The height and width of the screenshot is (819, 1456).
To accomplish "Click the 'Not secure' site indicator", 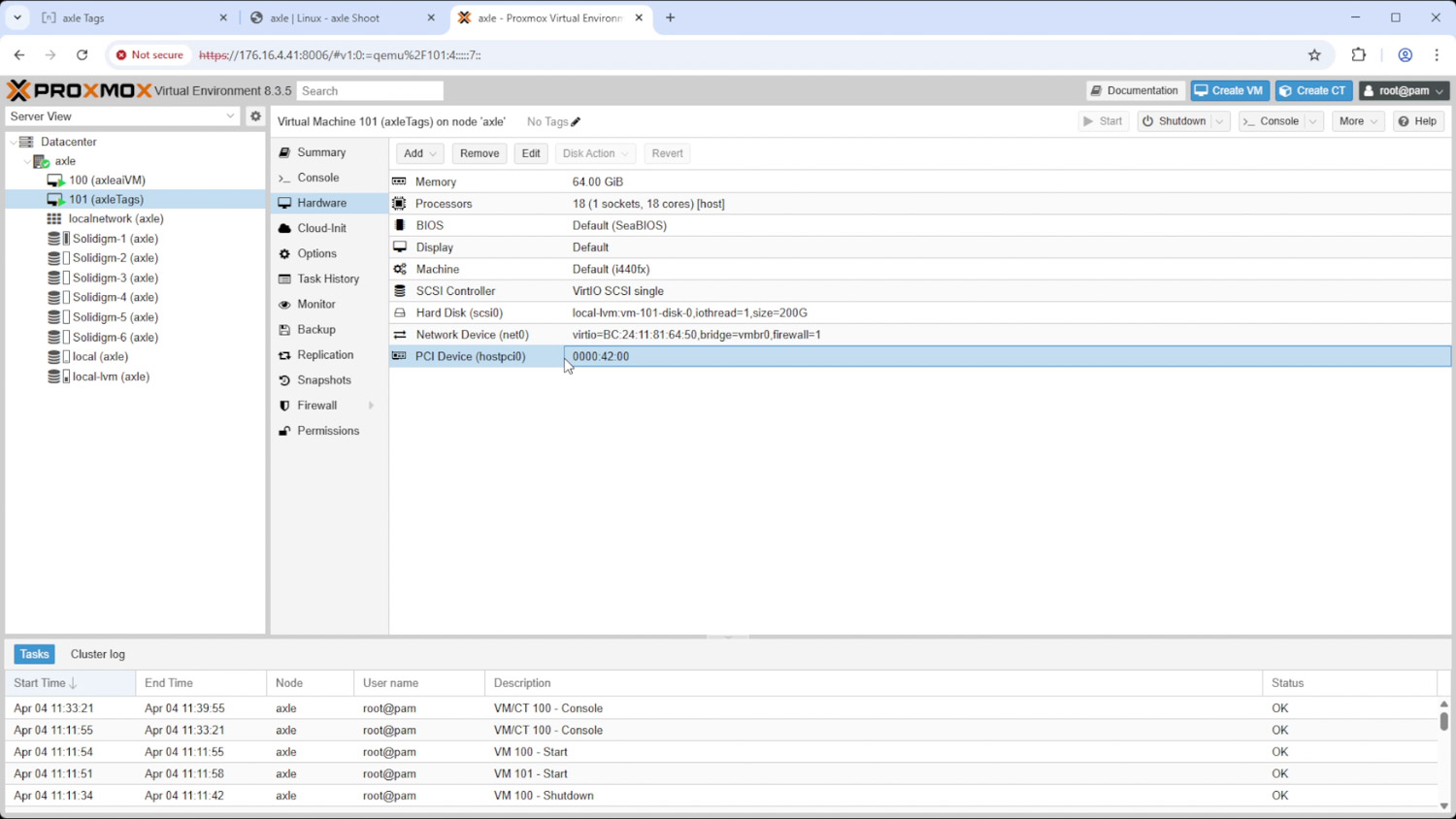I will click(x=149, y=55).
